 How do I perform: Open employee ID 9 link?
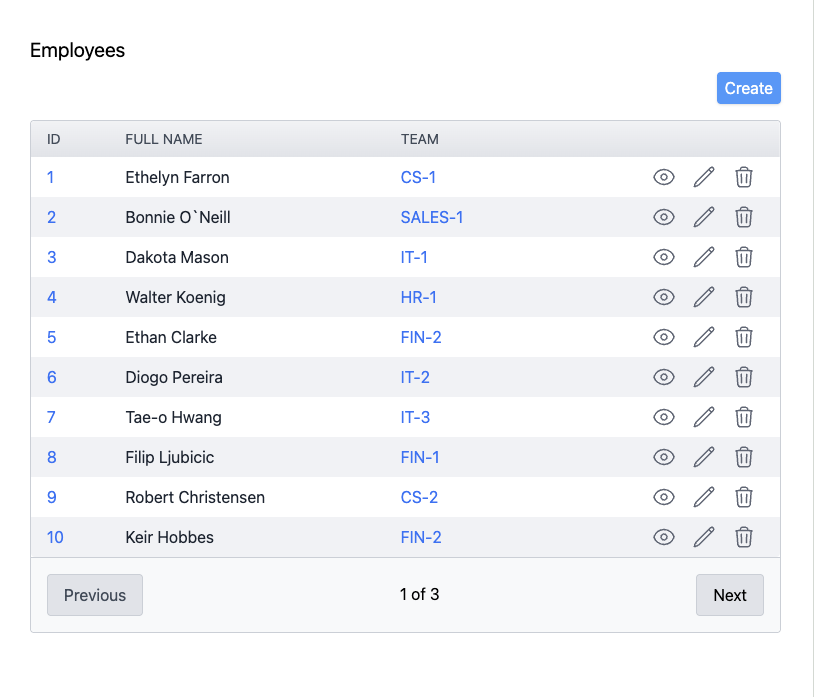pyautogui.click(x=51, y=497)
